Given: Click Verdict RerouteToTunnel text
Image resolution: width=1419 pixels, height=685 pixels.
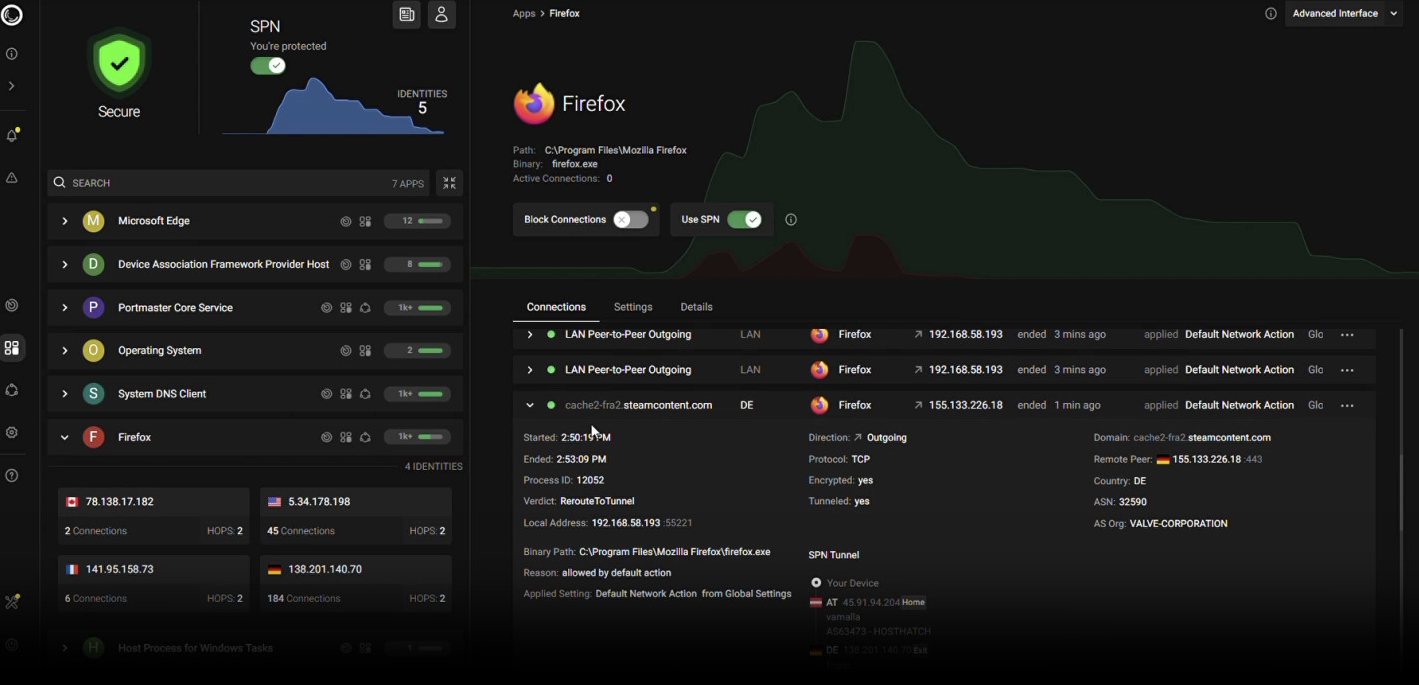Looking at the screenshot, I should point(597,502).
